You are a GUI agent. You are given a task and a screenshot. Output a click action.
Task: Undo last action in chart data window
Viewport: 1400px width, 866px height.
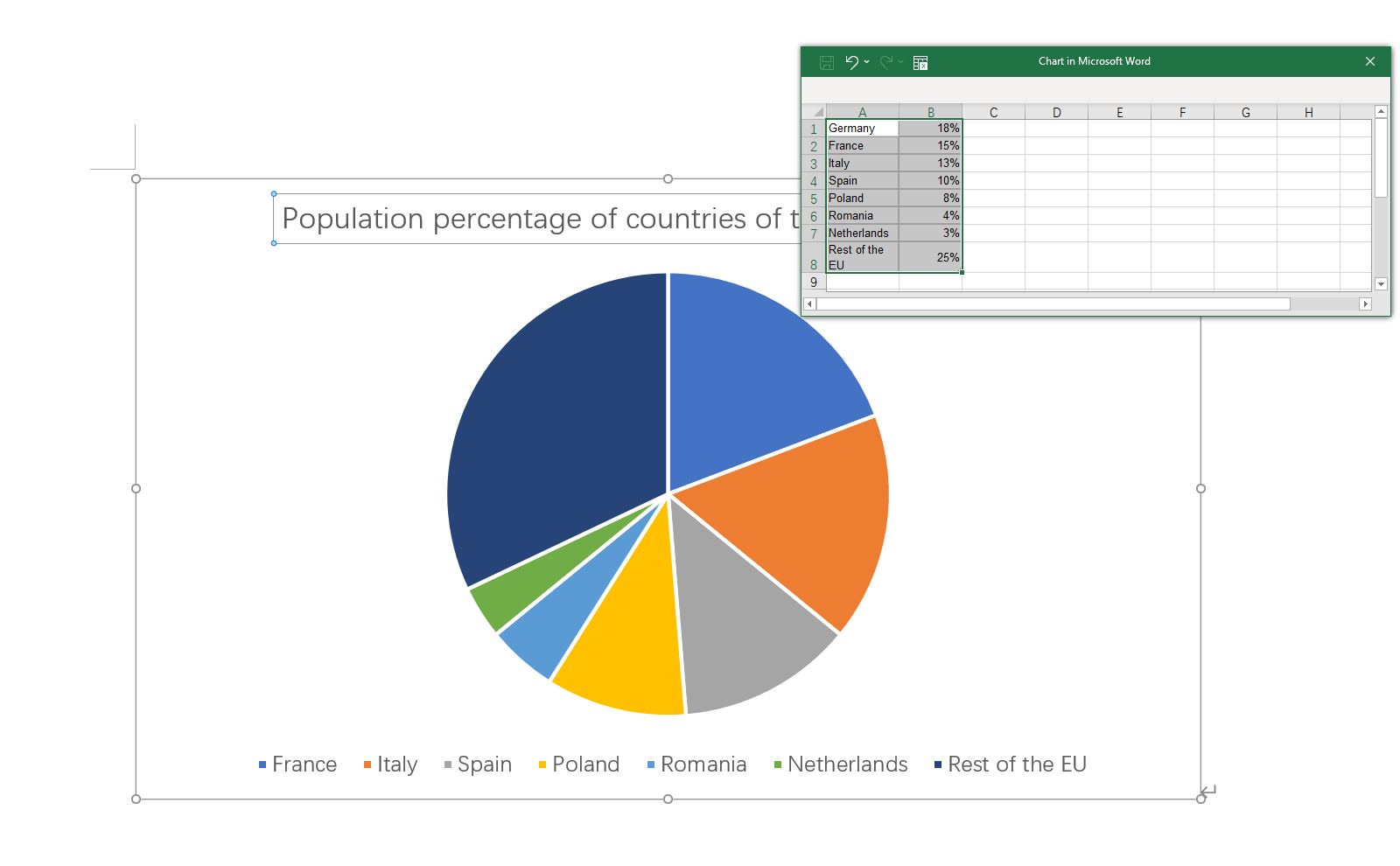[851, 62]
